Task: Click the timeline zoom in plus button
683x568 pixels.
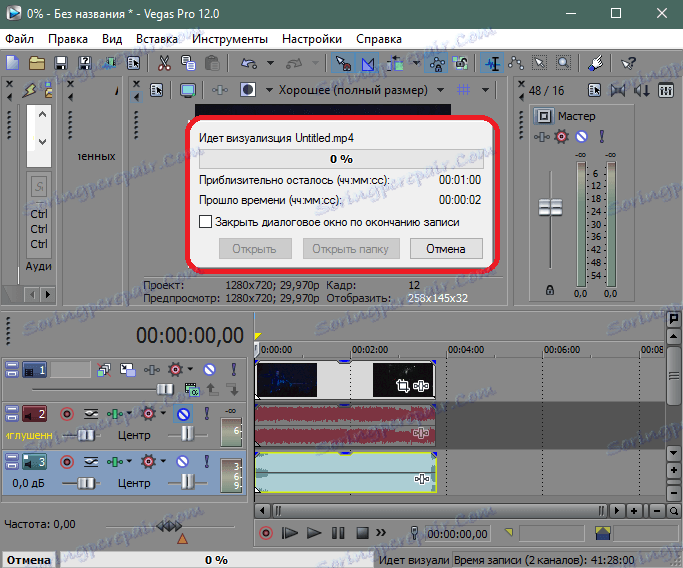Action: [x=634, y=511]
